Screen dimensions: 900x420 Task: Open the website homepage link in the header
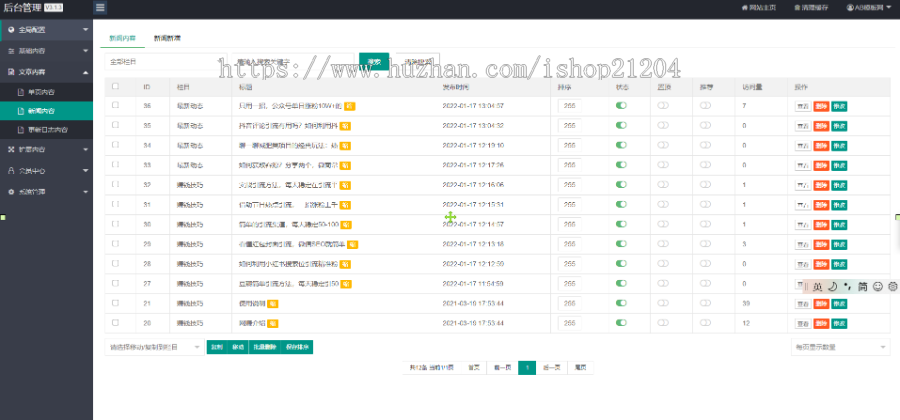click(x=759, y=7)
